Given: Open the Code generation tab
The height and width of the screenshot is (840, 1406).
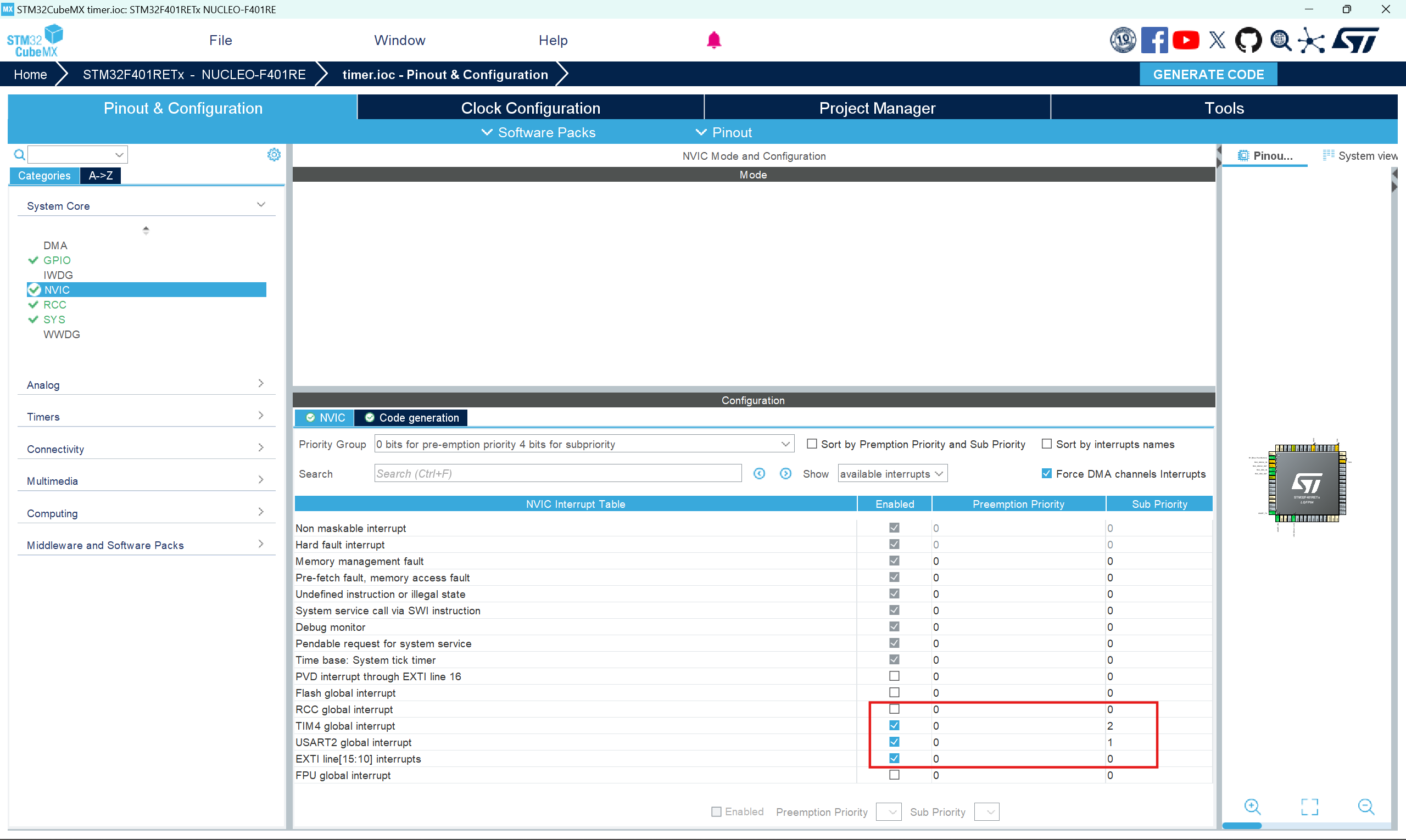Looking at the screenshot, I should pyautogui.click(x=412, y=418).
